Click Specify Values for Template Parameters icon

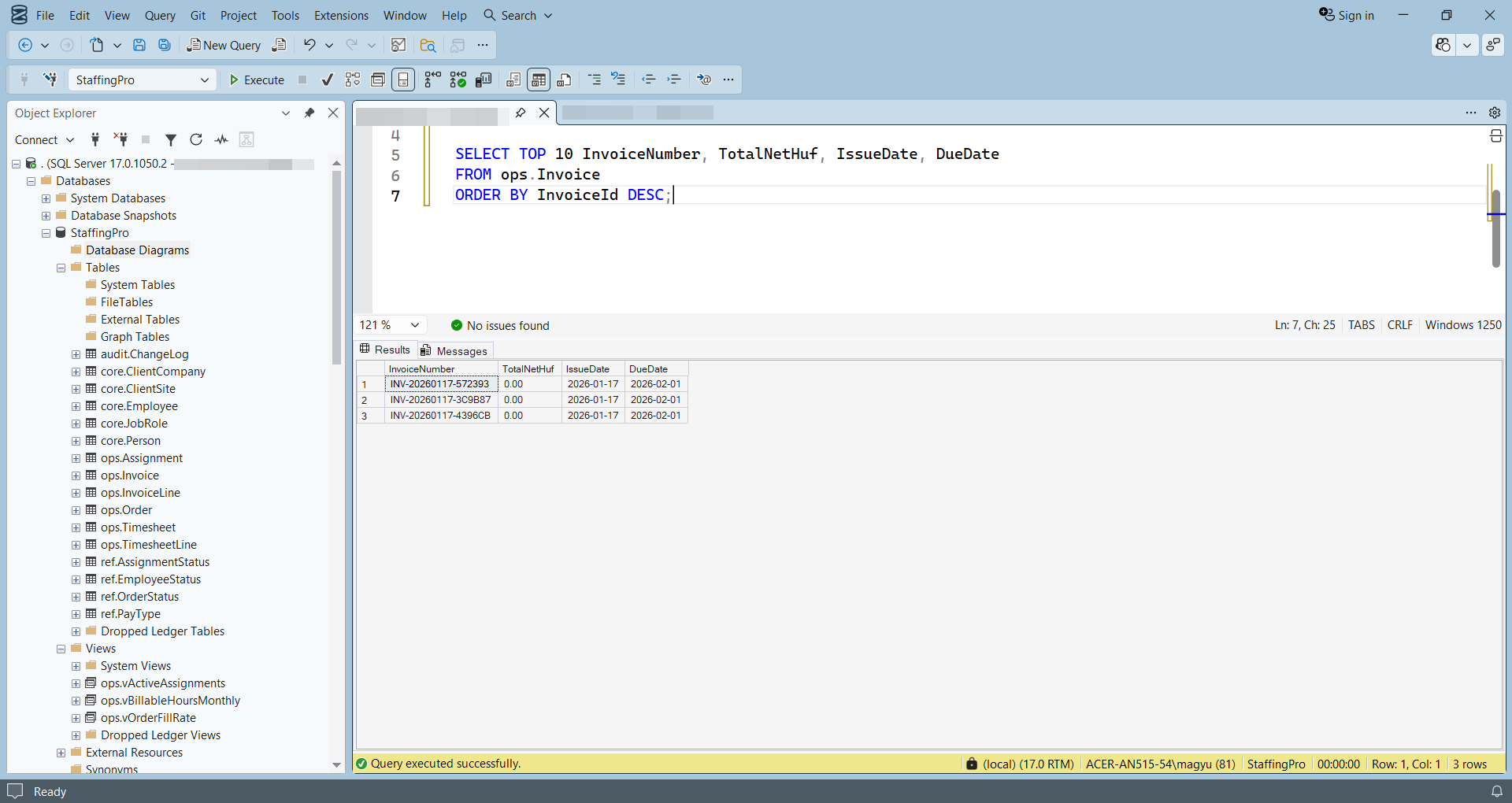pyautogui.click(x=704, y=80)
